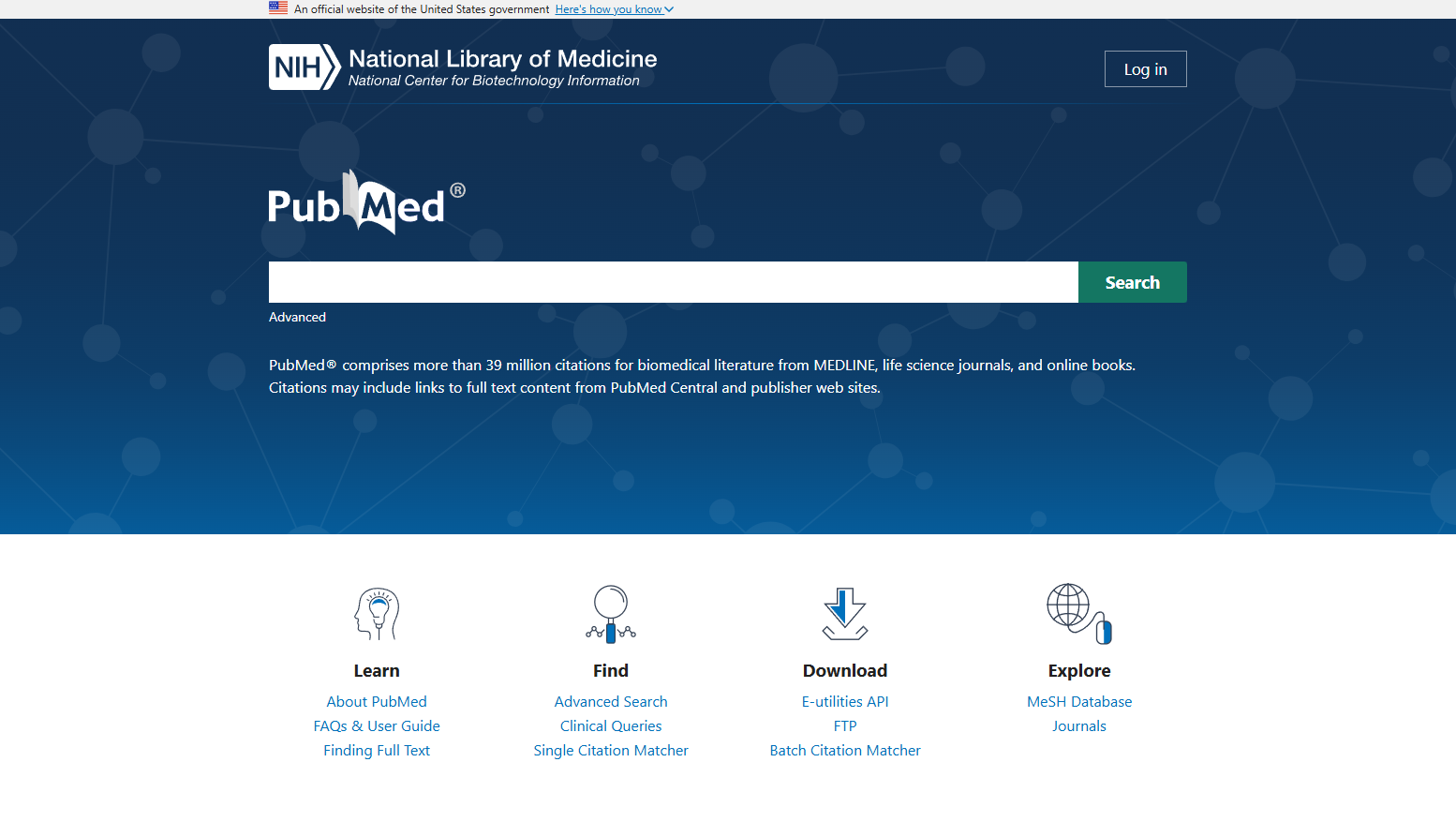
Task: Click the US flag icon
Action: tap(278, 7)
